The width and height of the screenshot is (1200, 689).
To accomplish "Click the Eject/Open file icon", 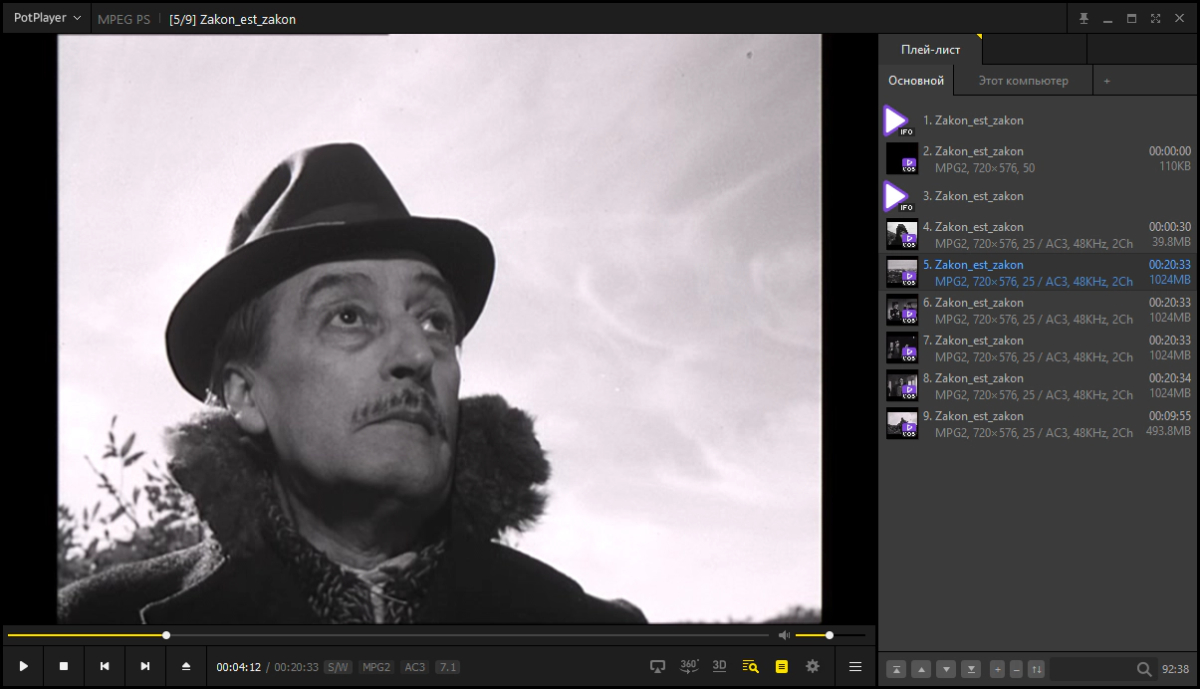I will tap(186, 666).
